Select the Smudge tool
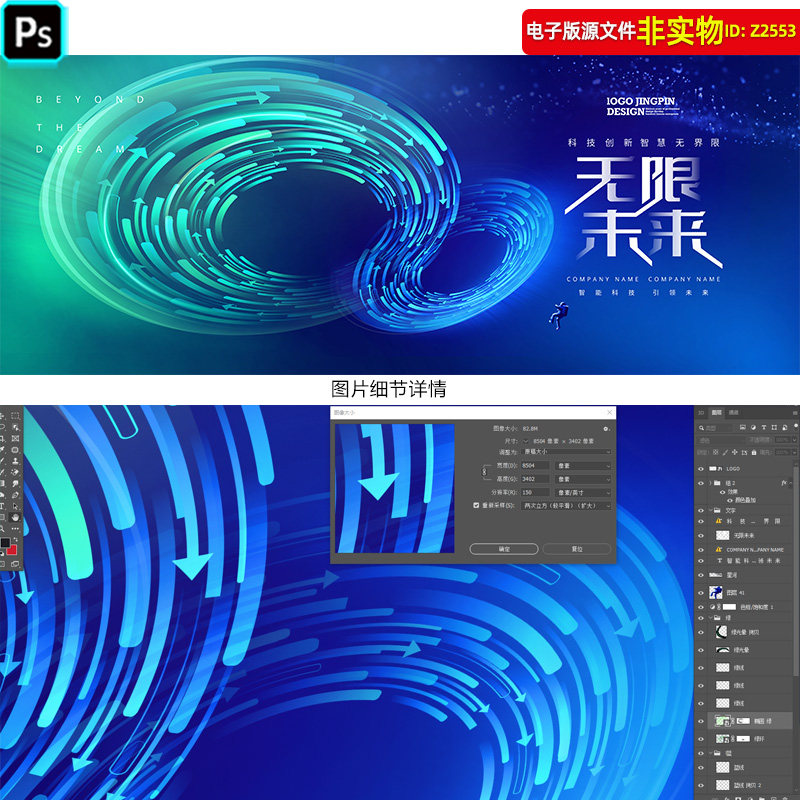Viewport: 800px width, 800px height. tap(15, 484)
